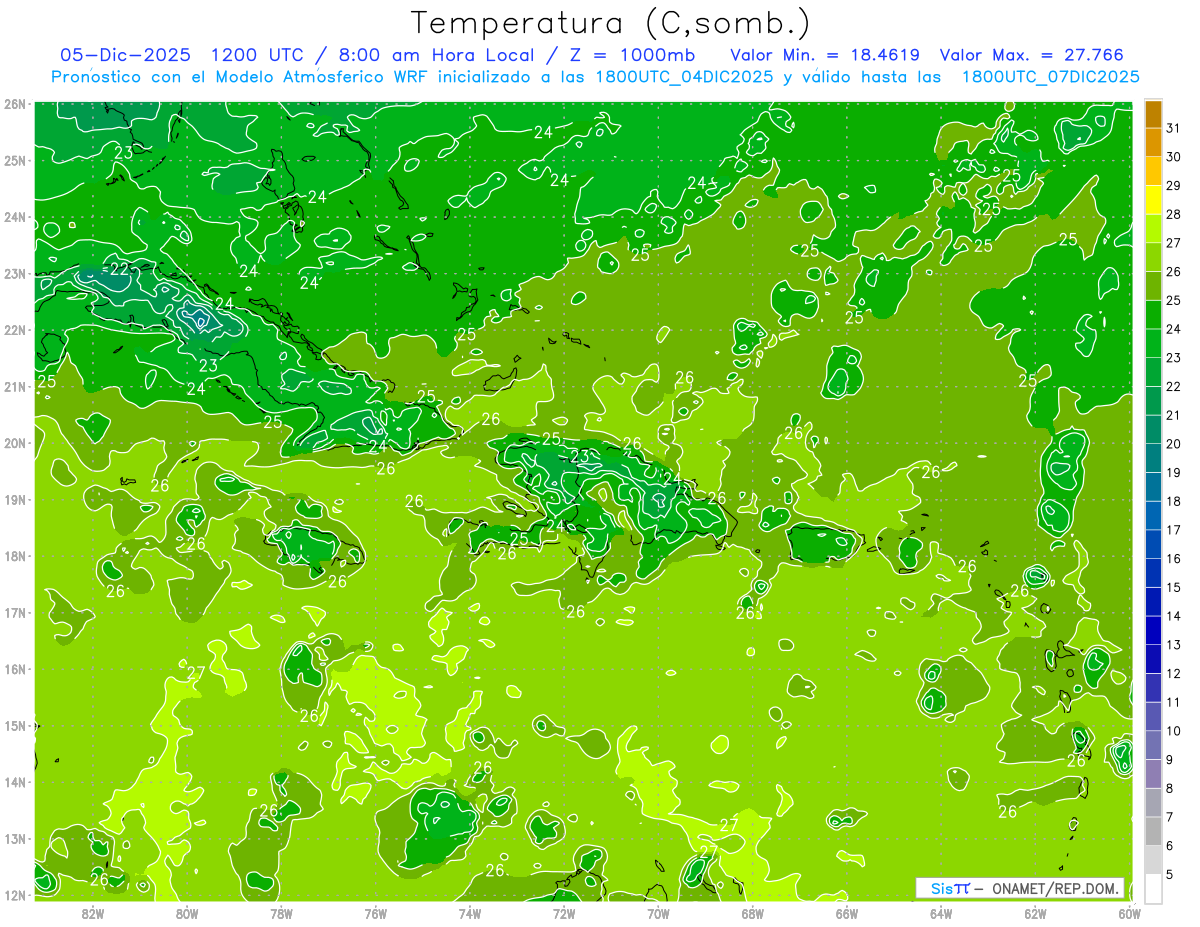Click the longitude label 66W
The width and height of the screenshot is (1200, 927).
[847, 913]
